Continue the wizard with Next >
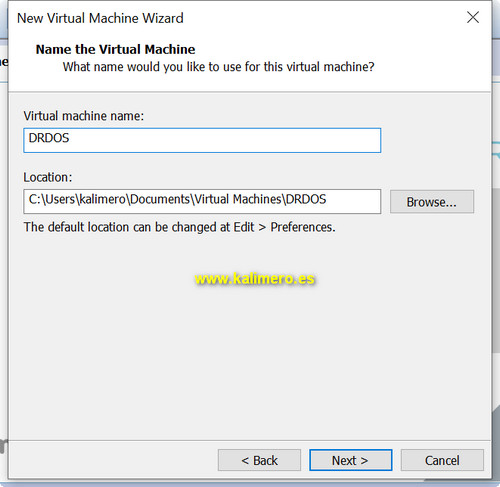 pos(350,460)
